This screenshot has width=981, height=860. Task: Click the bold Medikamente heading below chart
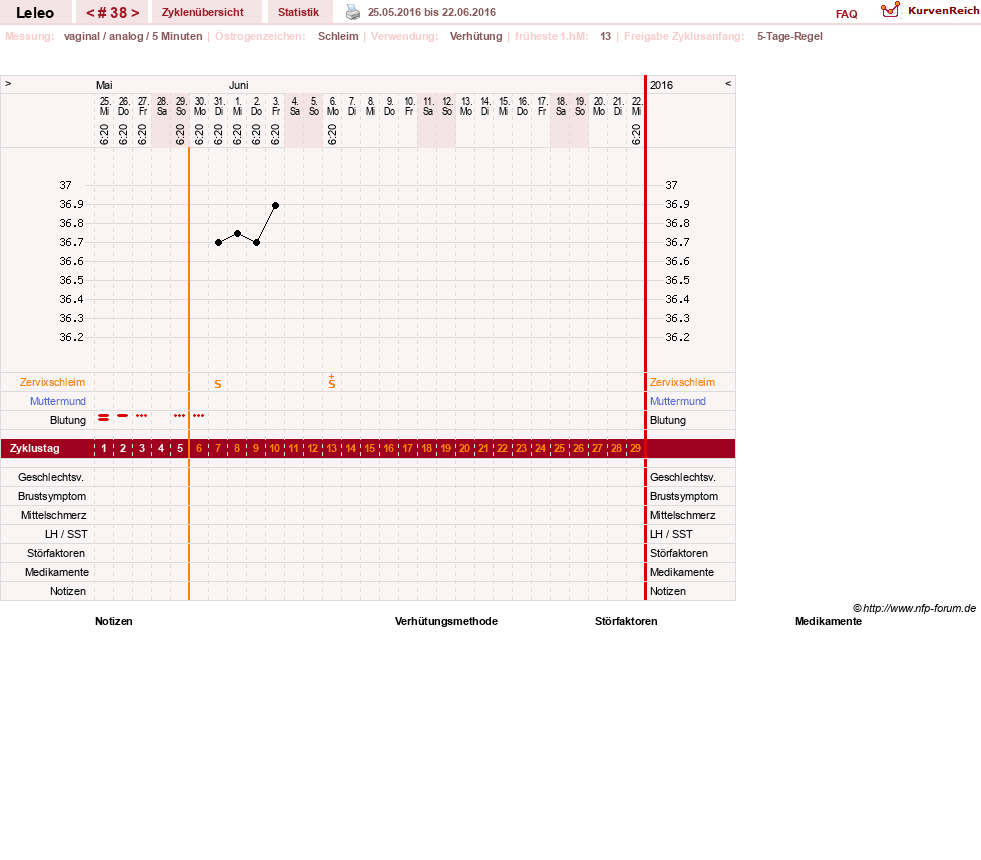coord(828,621)
